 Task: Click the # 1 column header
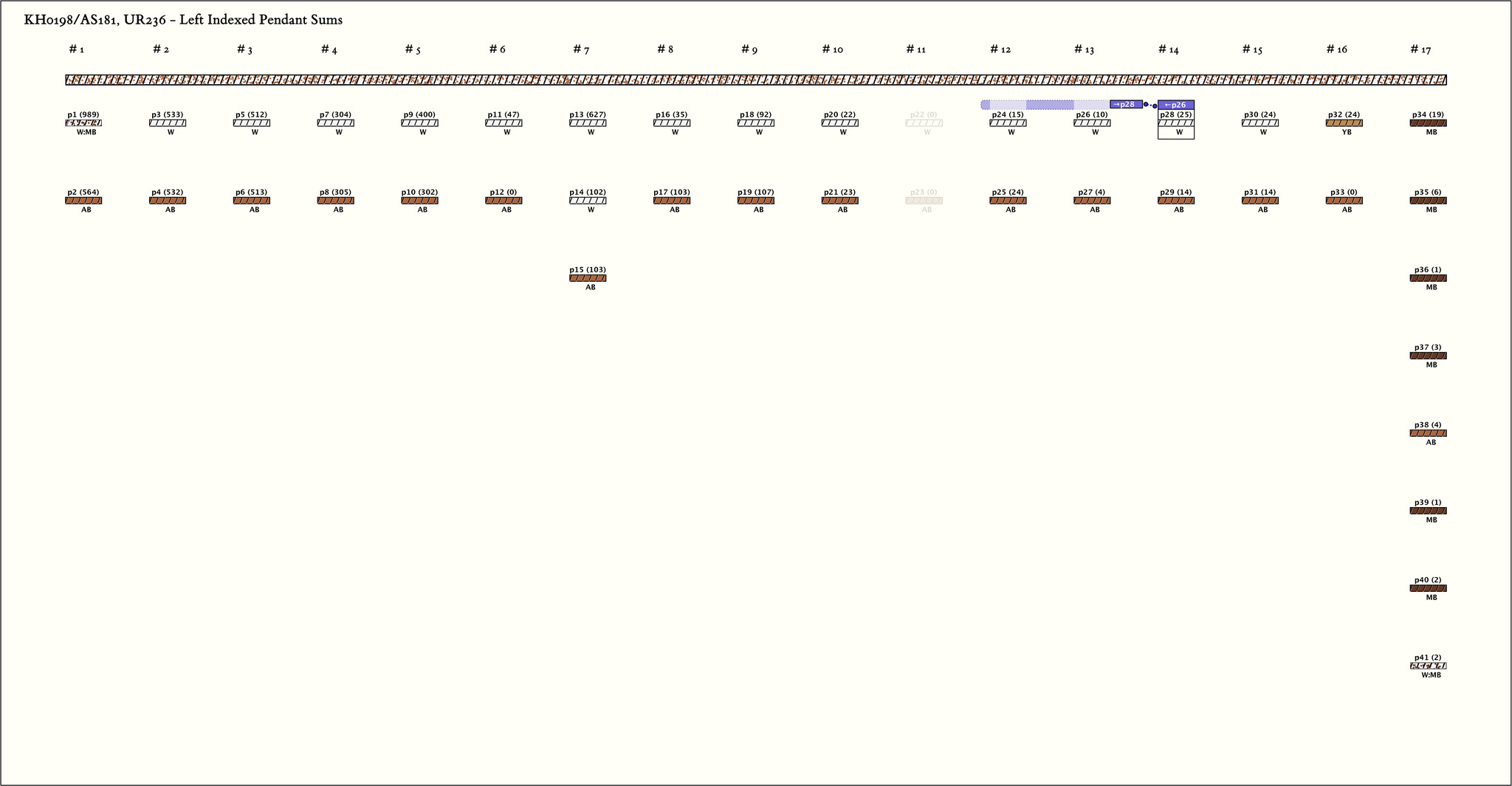point(77,49)
